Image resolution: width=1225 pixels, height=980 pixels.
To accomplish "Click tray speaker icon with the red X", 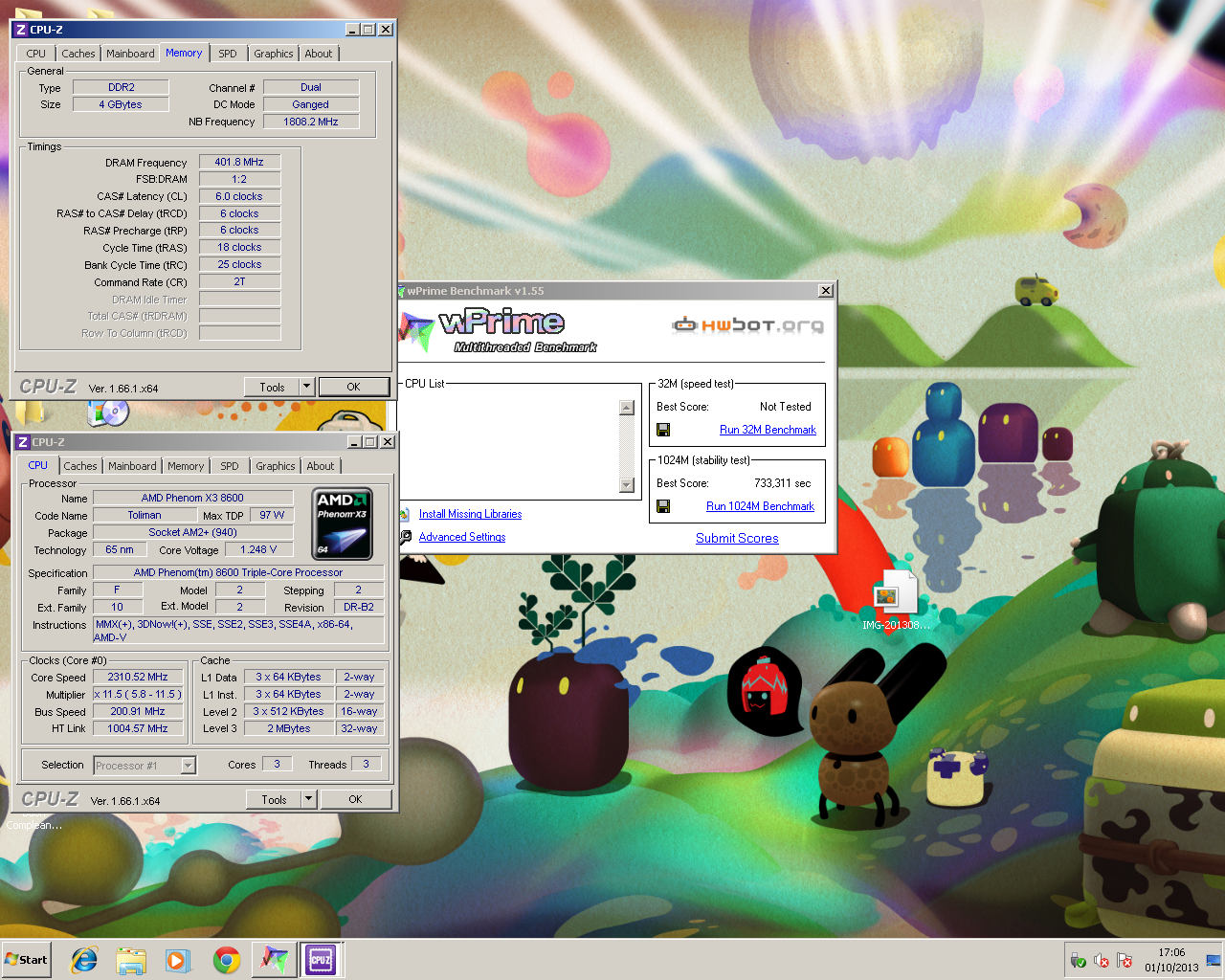I will click(1102, 960).
